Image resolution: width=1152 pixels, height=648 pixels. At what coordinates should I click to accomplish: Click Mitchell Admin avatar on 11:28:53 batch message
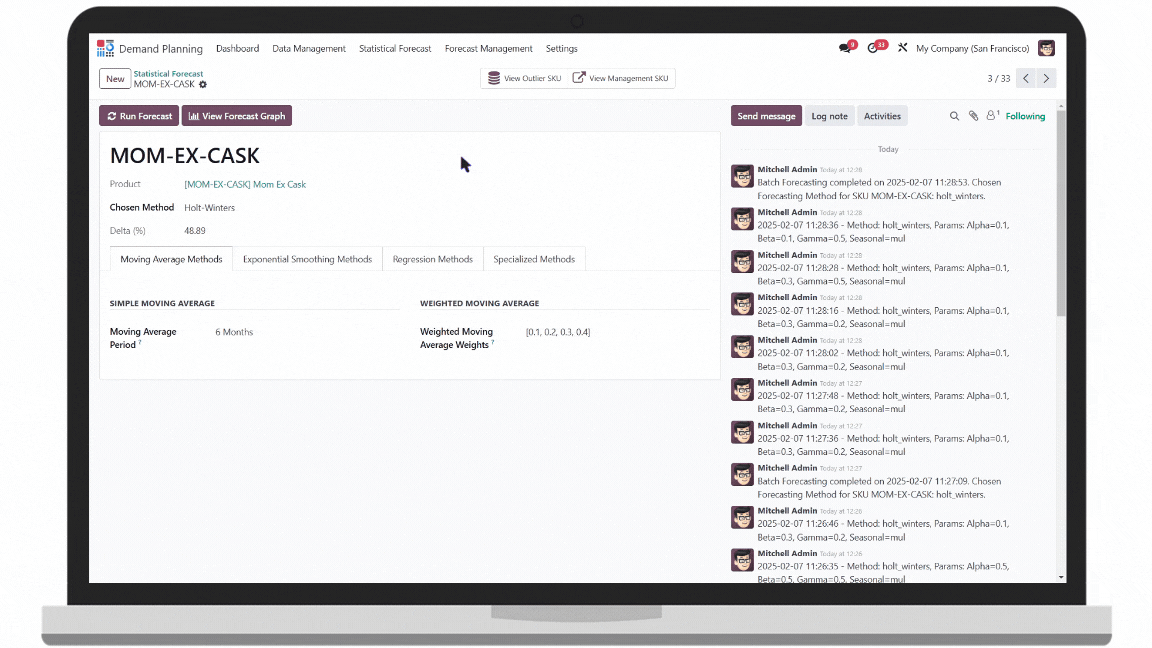coord(742,176)
